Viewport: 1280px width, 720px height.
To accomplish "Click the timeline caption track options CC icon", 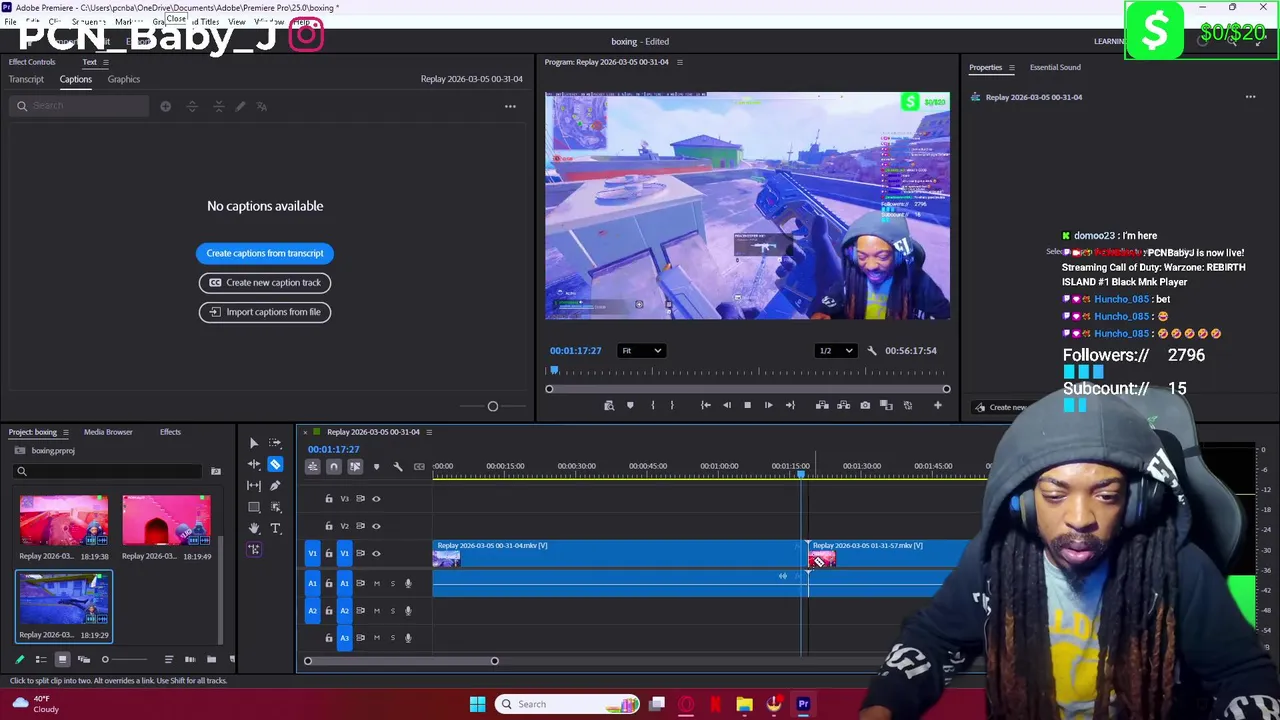I will (419, 466).
